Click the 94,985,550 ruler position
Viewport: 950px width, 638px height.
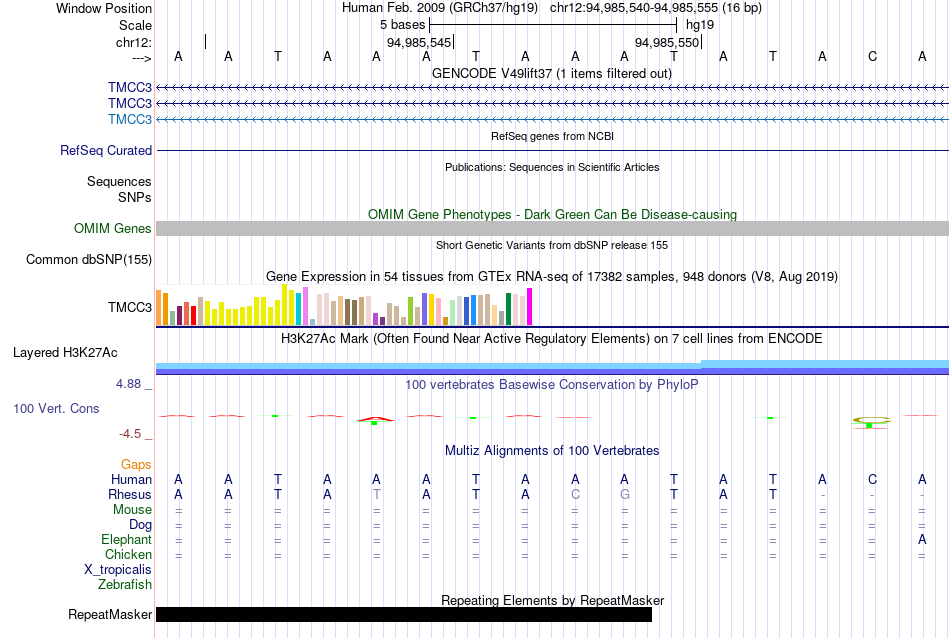tap(667, 42)
